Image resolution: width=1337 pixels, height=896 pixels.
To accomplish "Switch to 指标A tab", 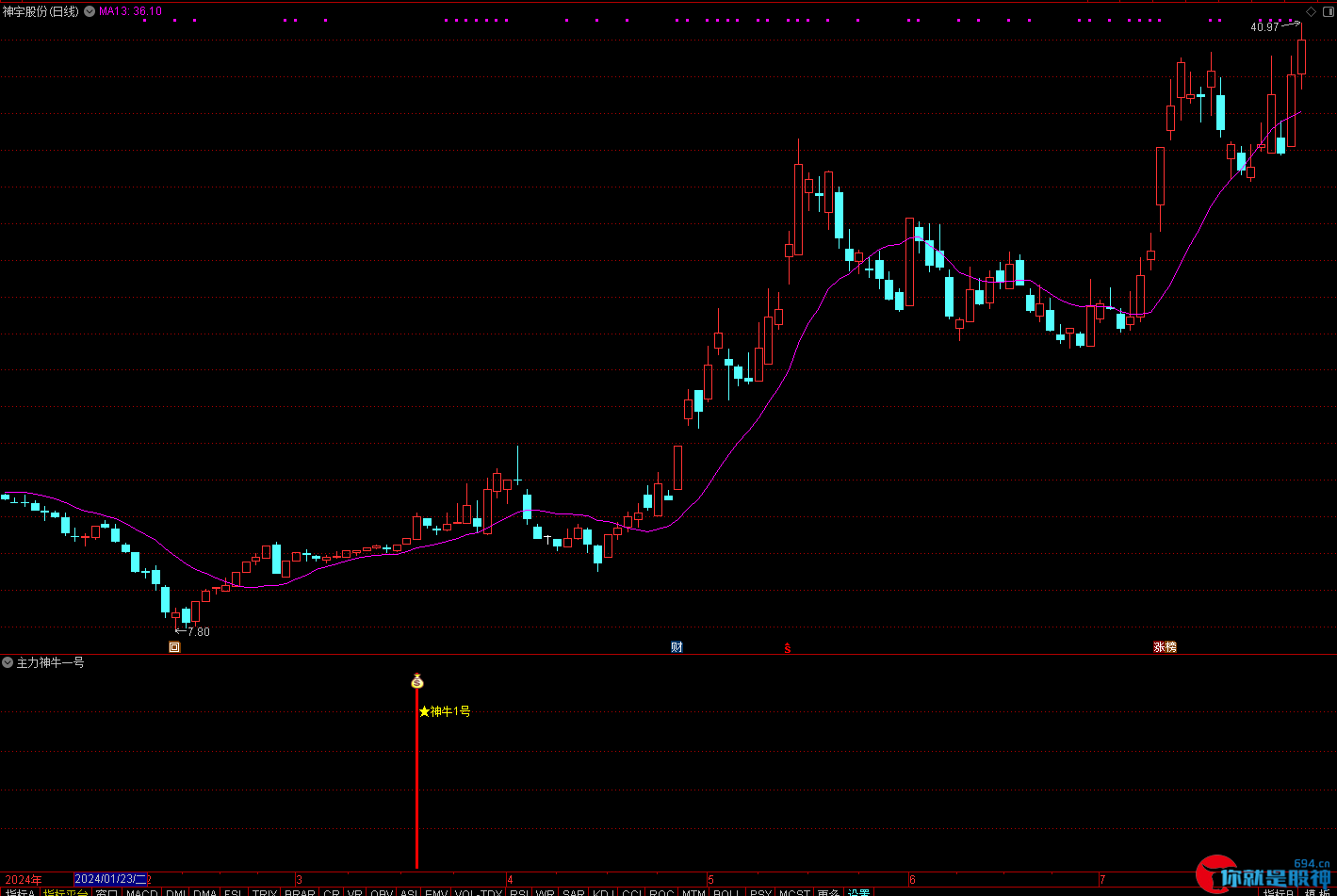I will click(x=19, y=891).
